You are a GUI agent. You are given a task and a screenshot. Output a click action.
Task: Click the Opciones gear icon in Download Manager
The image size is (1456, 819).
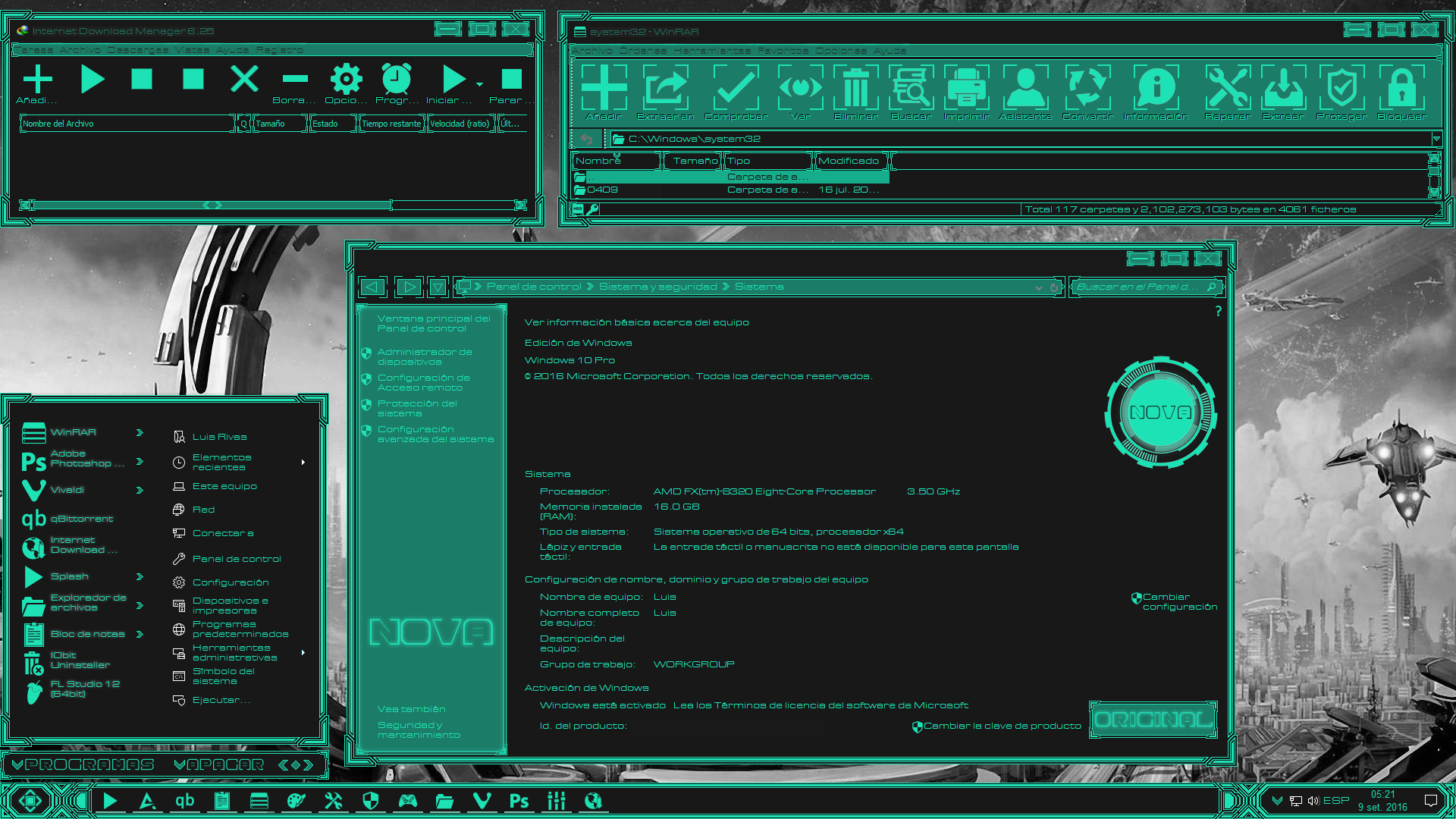coord(347,79)
